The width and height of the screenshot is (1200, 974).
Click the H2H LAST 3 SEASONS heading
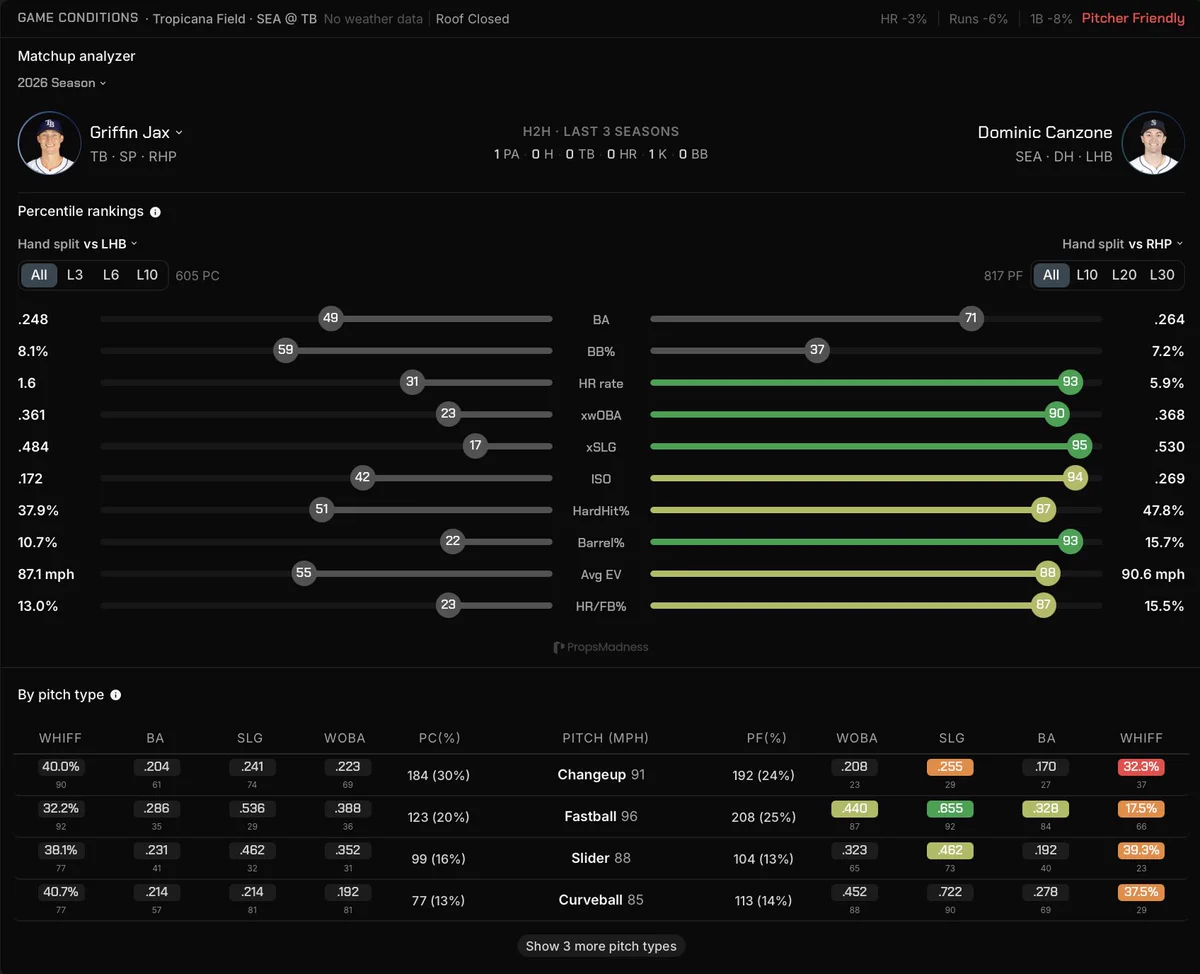pos(601,132)
